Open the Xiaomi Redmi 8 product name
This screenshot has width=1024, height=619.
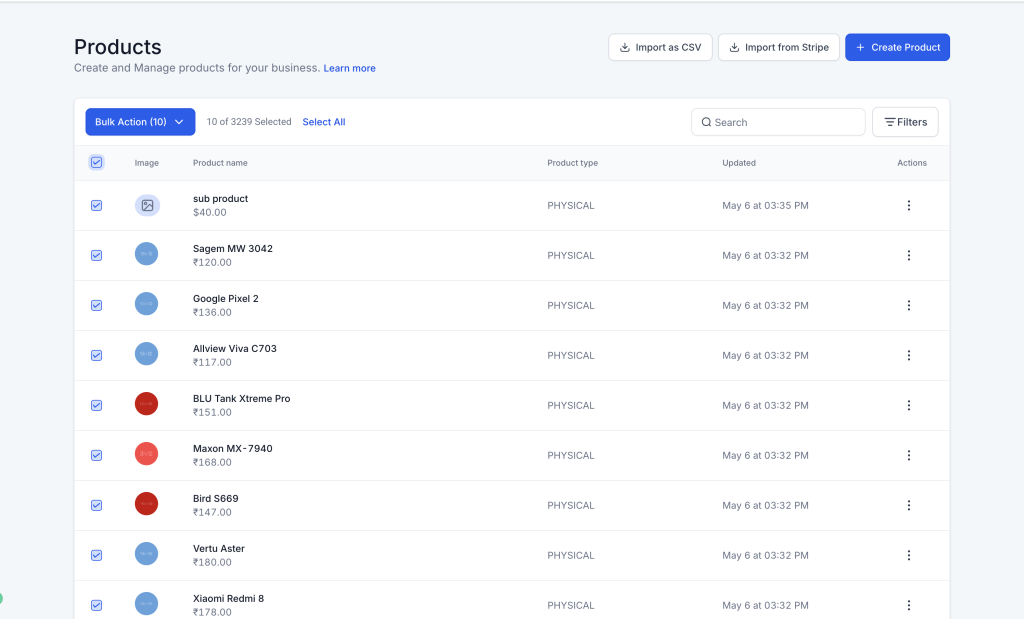(x=229, y=598)
